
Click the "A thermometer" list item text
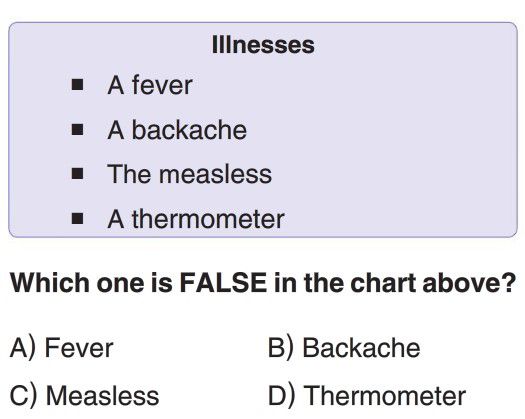196,219
